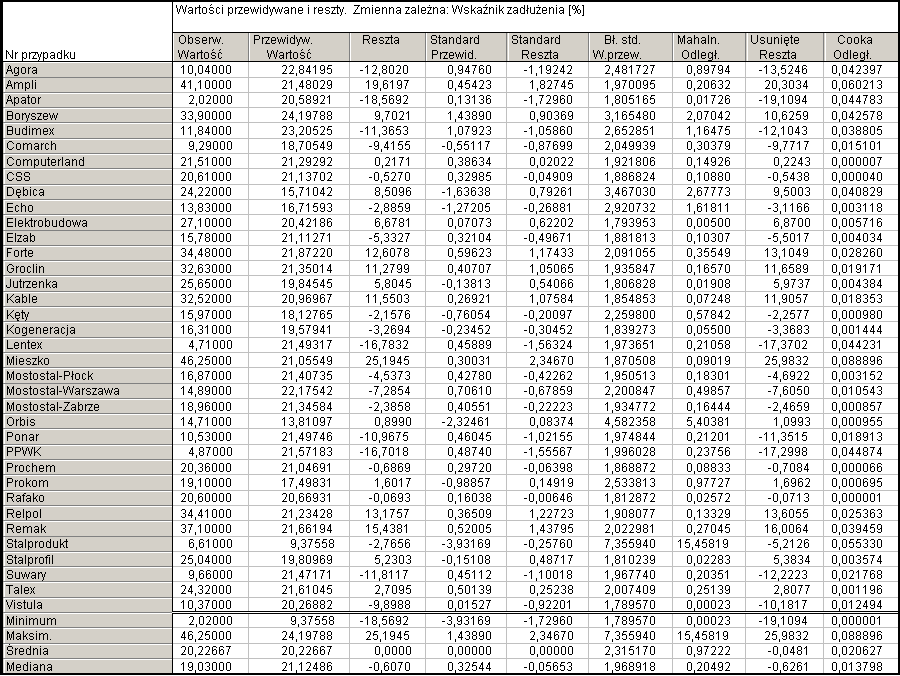Select the Groclin row header
This screenshot has width=900, height=676.
[87, 269]
